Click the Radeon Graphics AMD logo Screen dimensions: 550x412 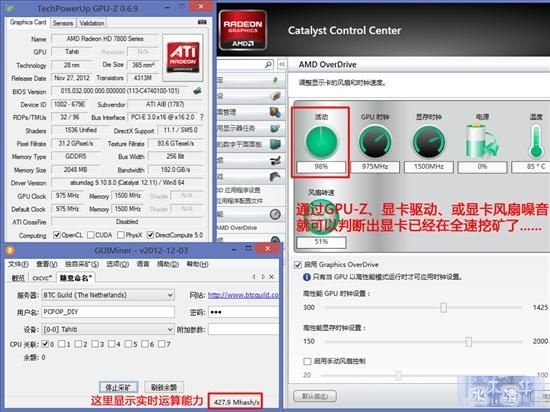[243, 30]
